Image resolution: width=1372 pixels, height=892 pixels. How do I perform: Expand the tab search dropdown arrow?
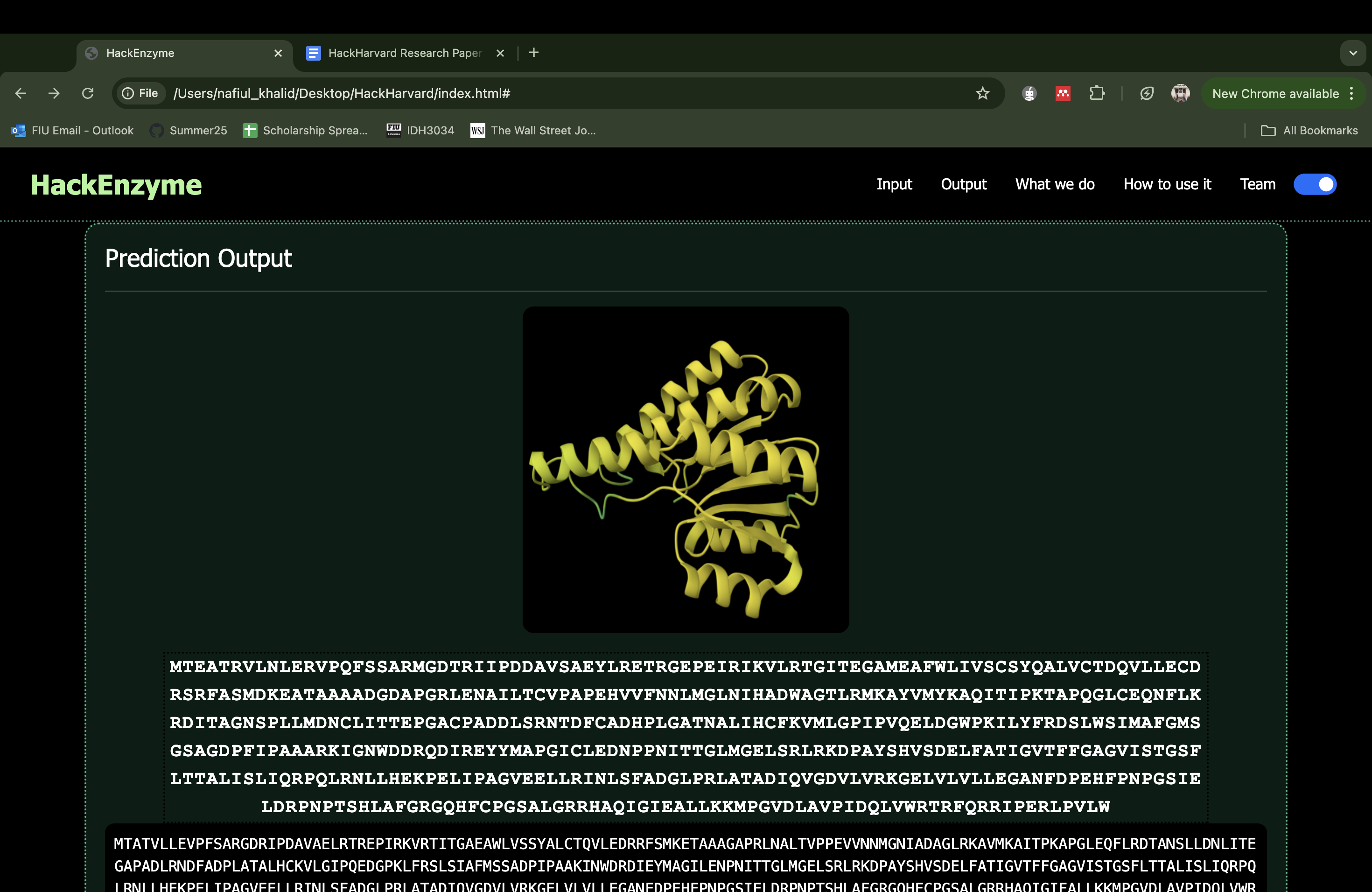[1352, 53]
